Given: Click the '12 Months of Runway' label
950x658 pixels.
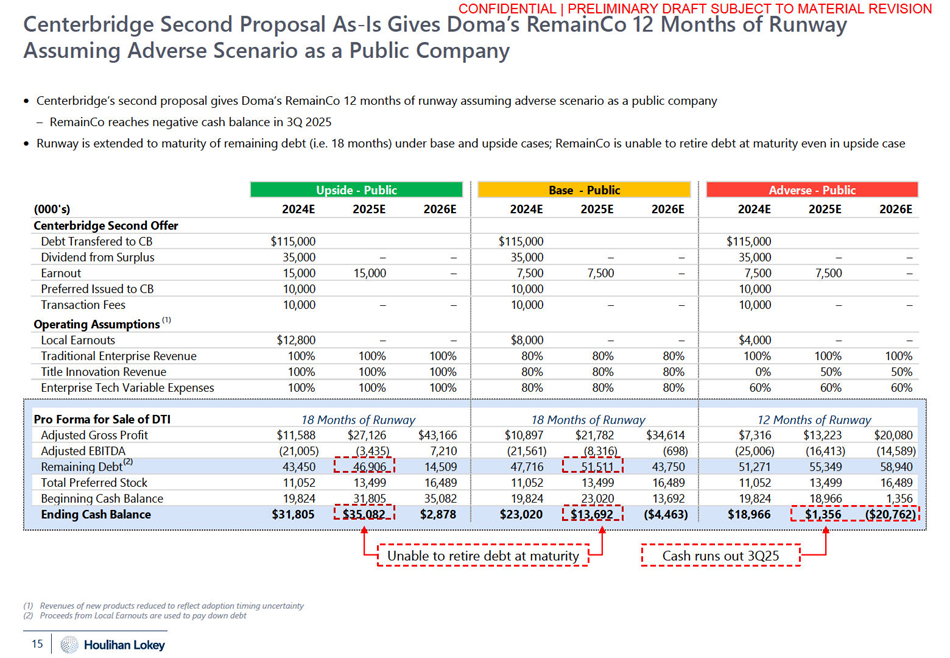Looking at the screenshot, I should pos(814,420).
